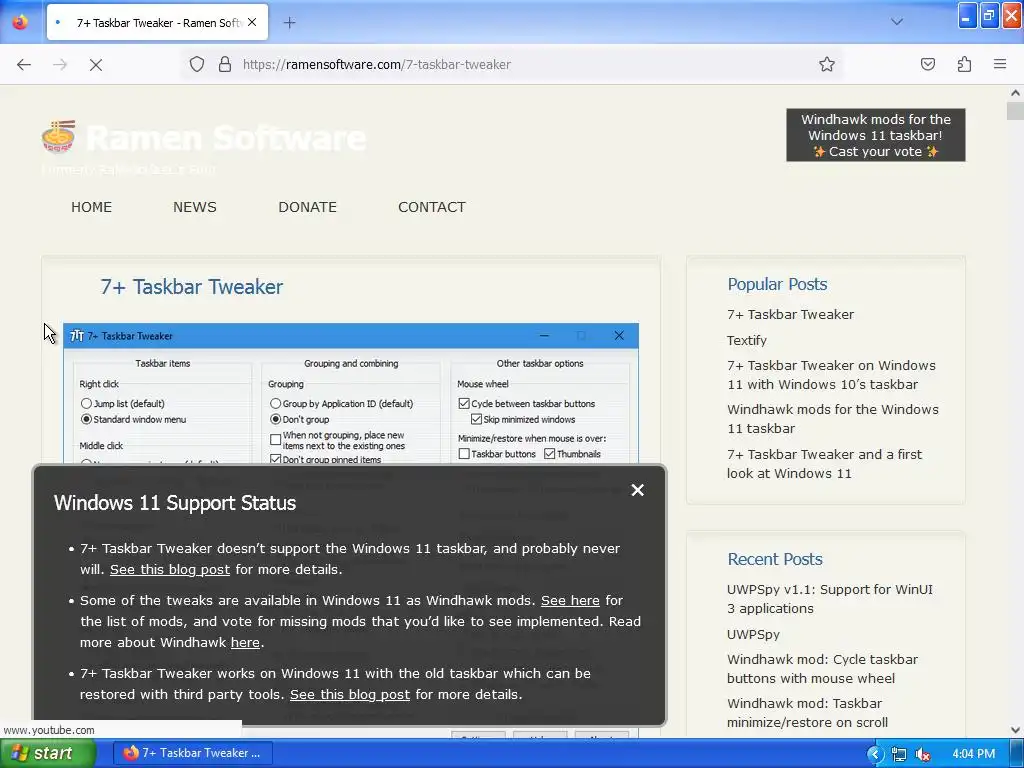Open 'Windhawk mod: Taskbar minimize/restore on scroll' post

pos(807,713)
